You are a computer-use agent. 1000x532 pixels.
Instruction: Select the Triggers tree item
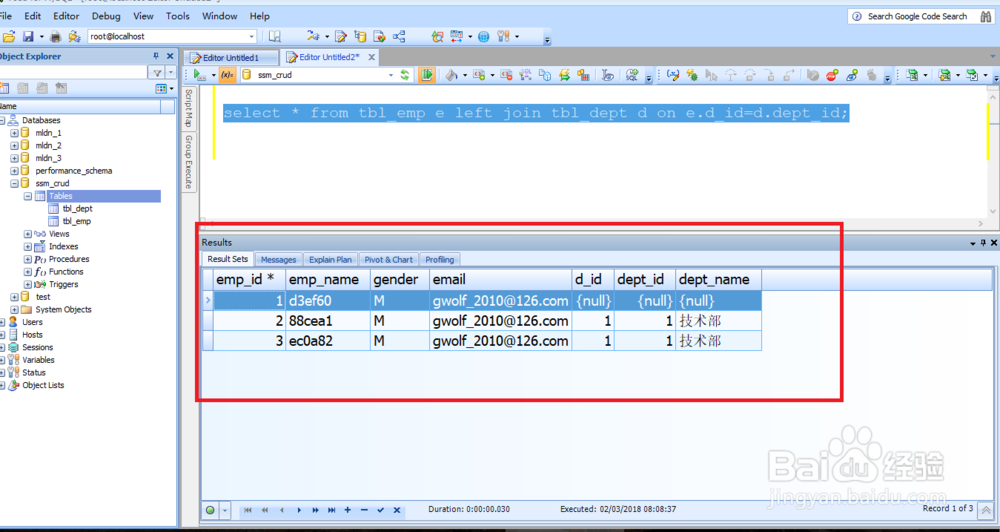[64, 284]
